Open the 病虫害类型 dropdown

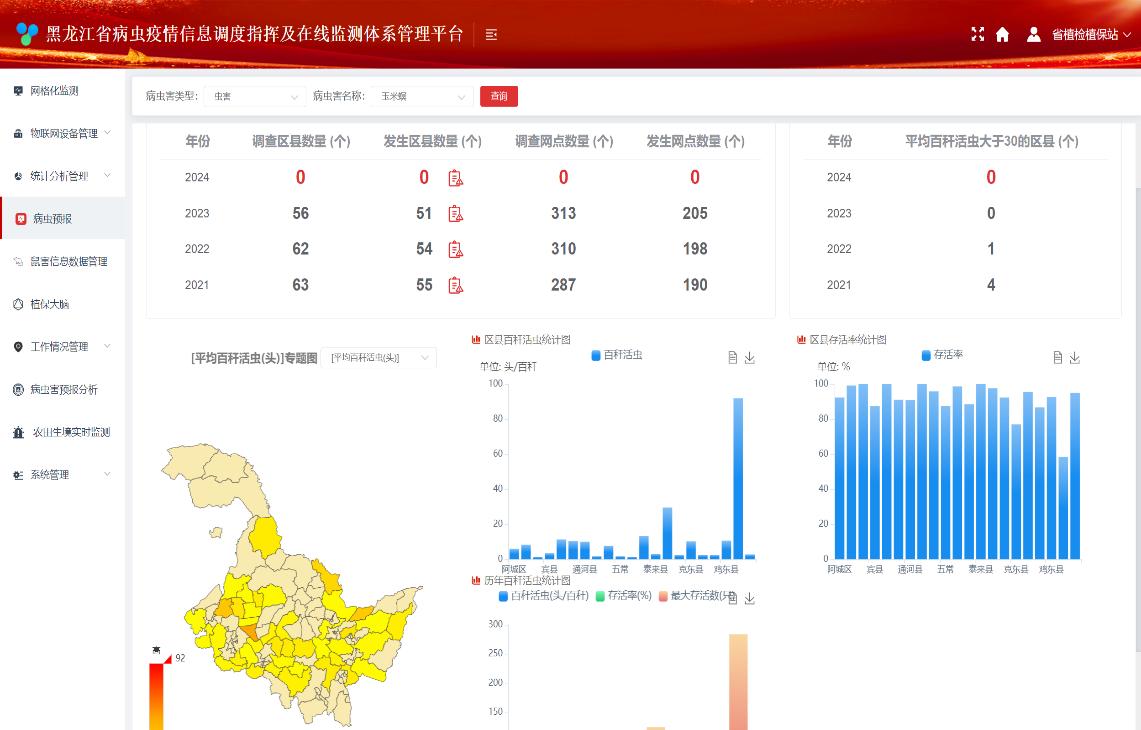point(255,96)
